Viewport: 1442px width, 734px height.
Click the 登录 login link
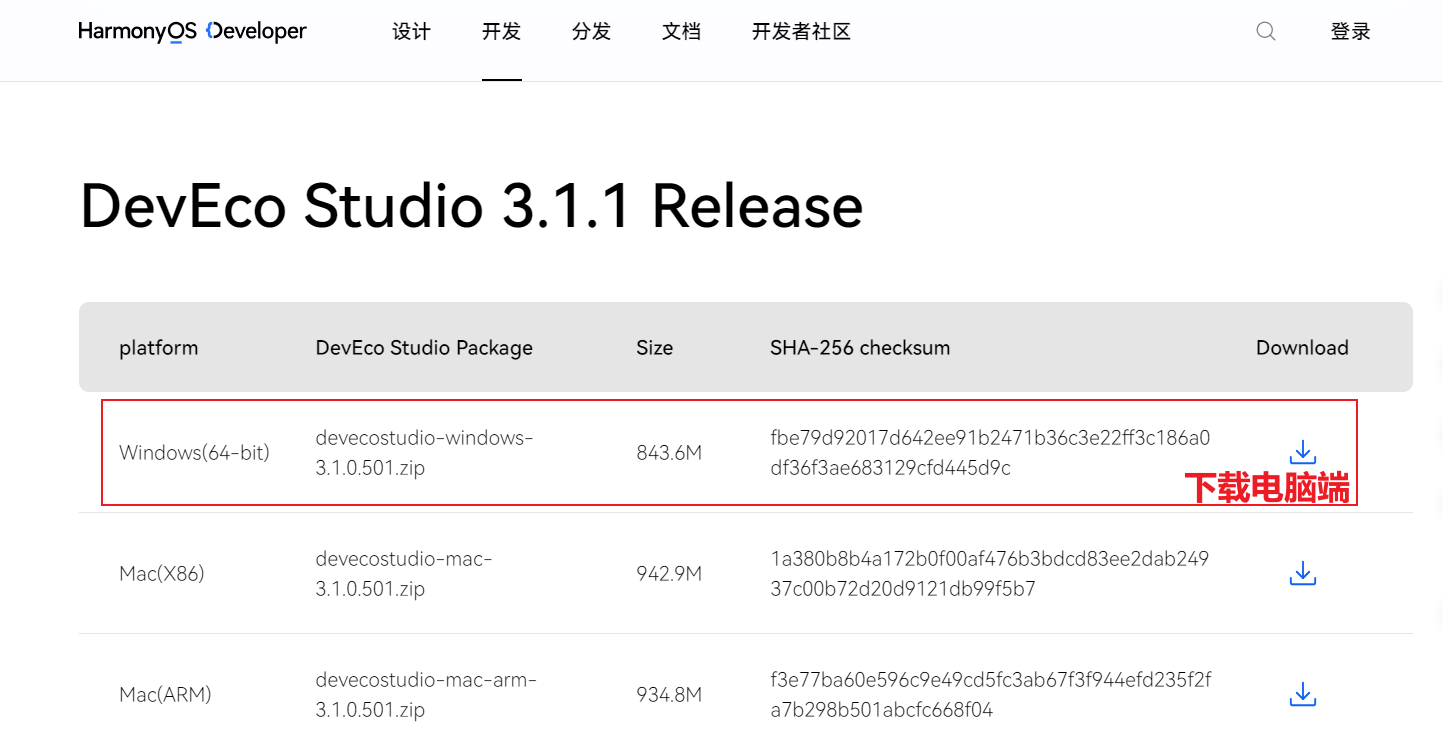pos(1350,32)
